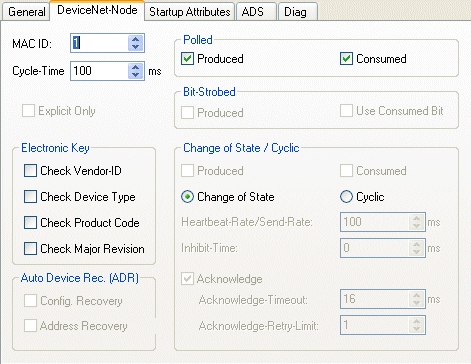Increase Heartbeat-Rate with up arrow
471x364 pixels.
click(417, 218)
